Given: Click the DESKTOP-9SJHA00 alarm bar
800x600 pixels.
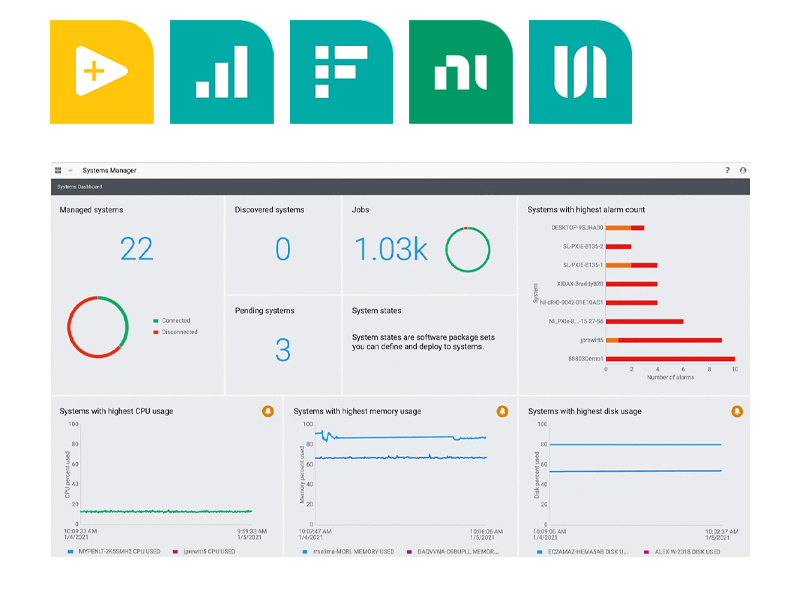Looking at the screenshot, I should [x=625, y=228].
